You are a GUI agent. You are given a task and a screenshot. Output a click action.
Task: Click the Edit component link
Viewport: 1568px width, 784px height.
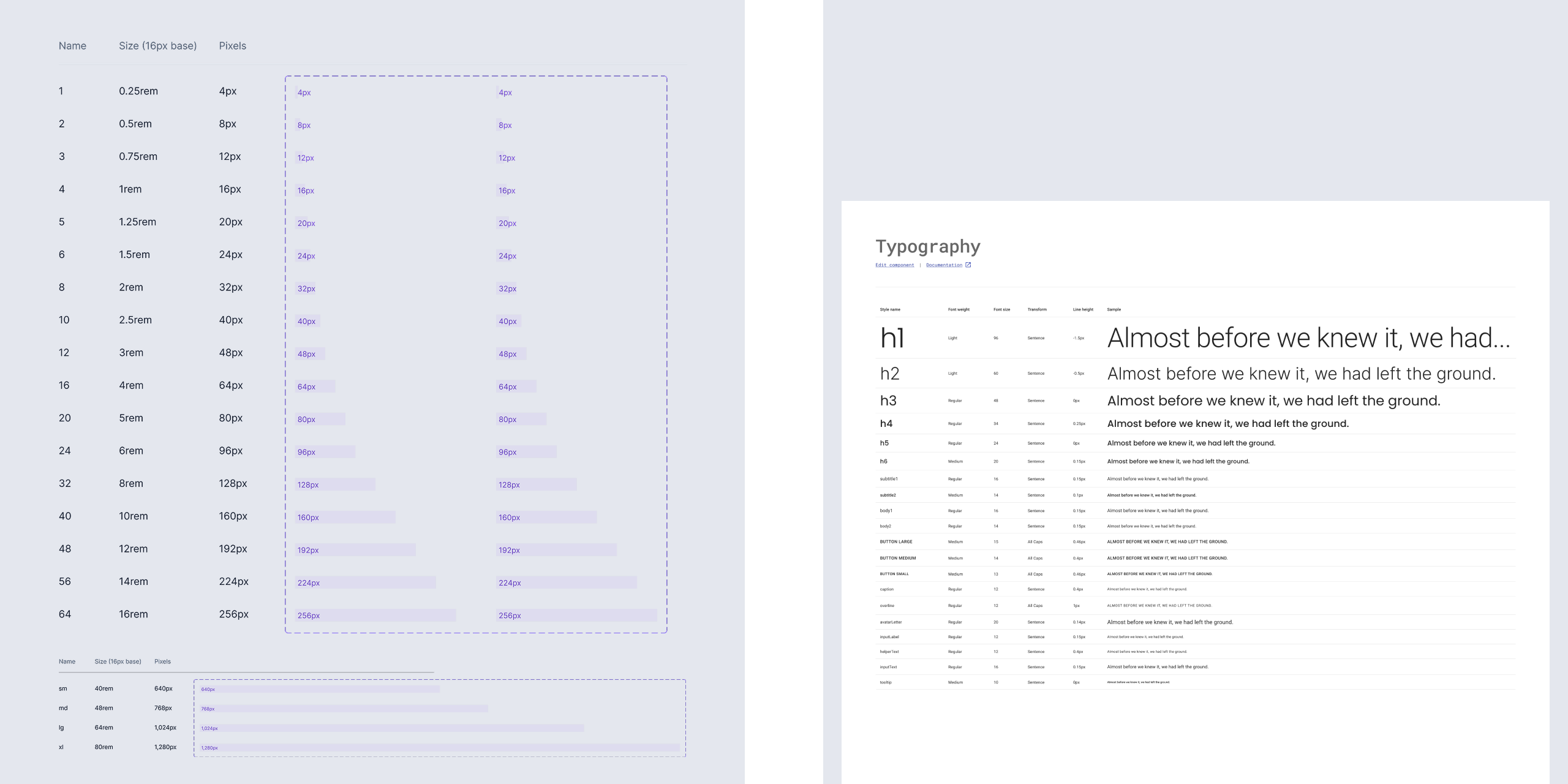(894, 265)
